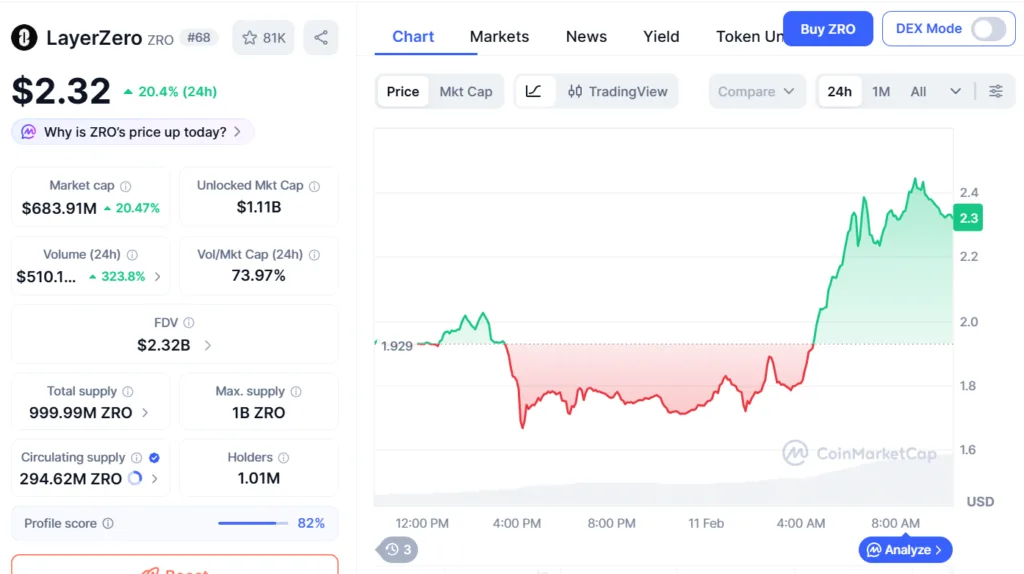This screenshot has height=574, width=1024.
Task: Click the 1.01M holders value
Action: click(259, 479)
